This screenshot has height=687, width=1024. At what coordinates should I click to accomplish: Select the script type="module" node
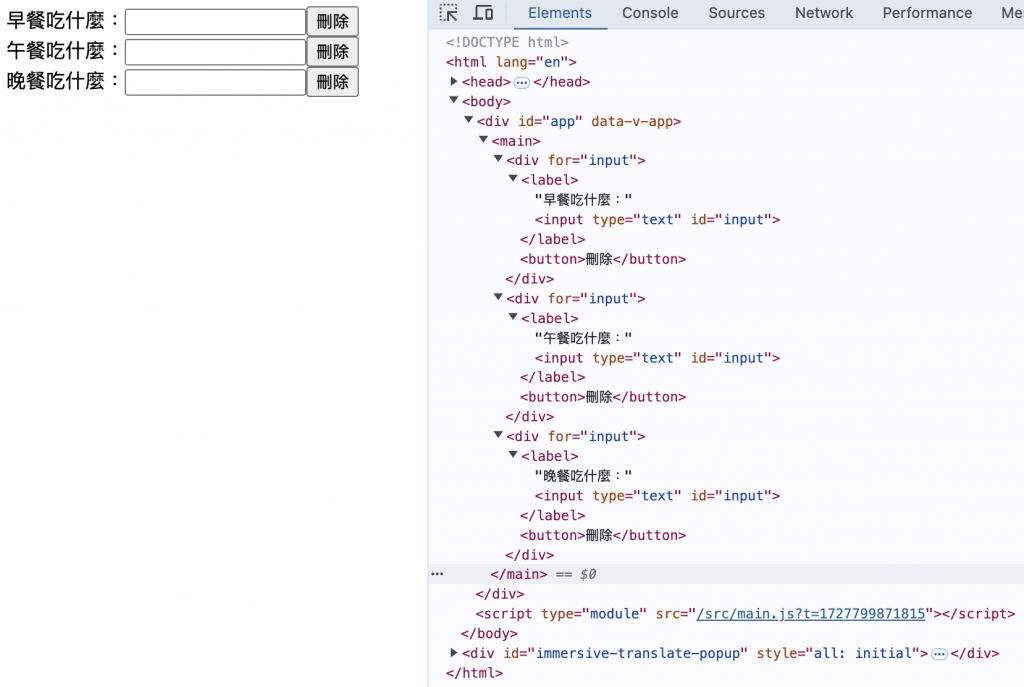point(745,614)
